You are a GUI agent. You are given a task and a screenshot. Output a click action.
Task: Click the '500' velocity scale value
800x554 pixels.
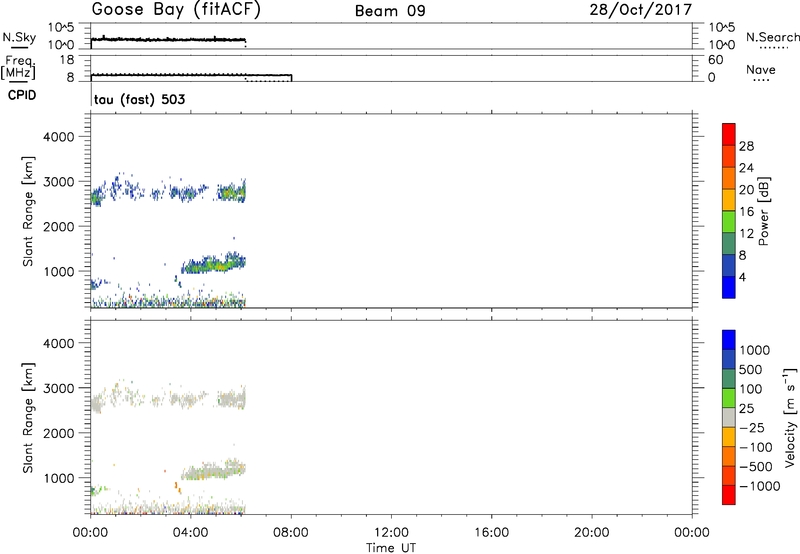[x=752, y=370]
